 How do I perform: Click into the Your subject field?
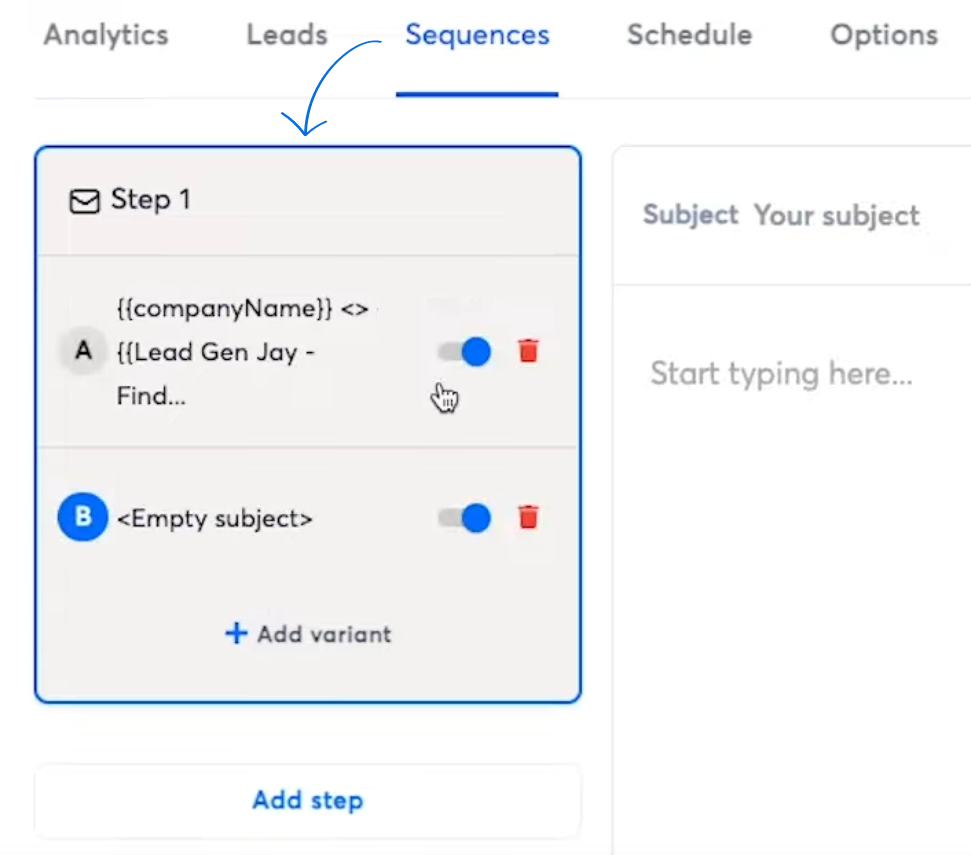[836, 216]
